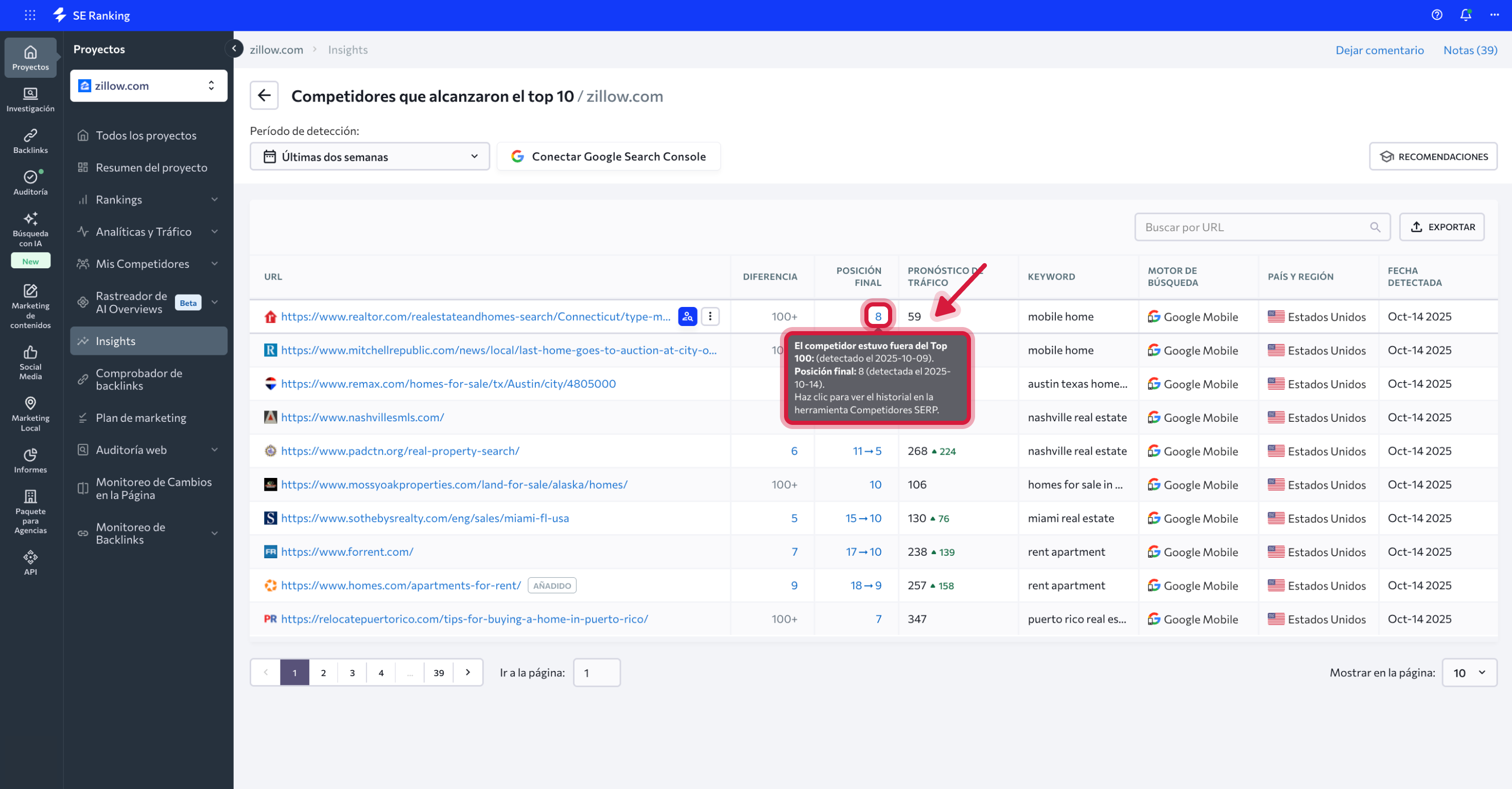Screen dimensions: 1512x789
Task: Open the Informes sidebar icon
Action: point(30,460)
